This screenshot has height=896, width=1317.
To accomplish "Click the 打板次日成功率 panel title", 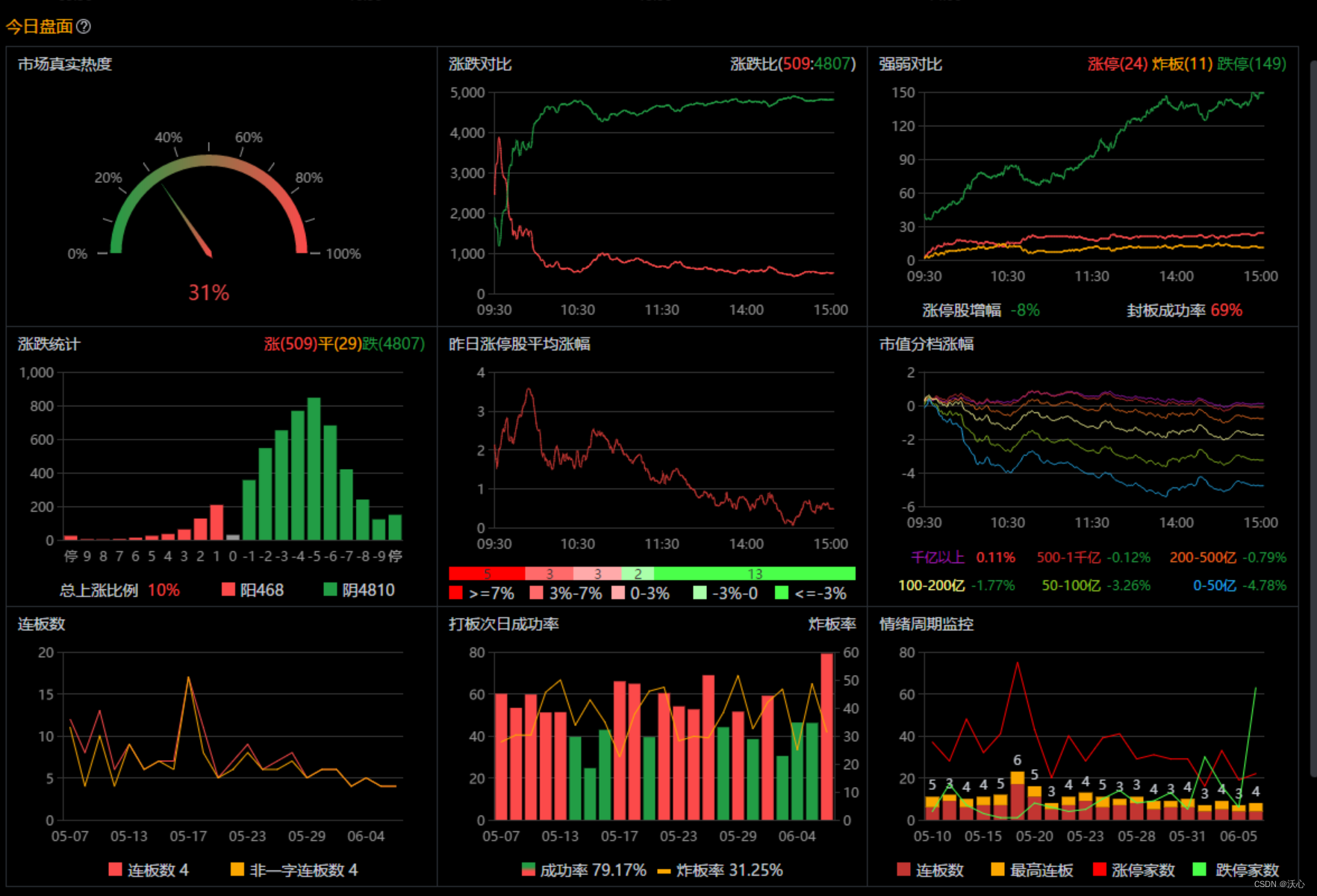I will click(504, 623).
